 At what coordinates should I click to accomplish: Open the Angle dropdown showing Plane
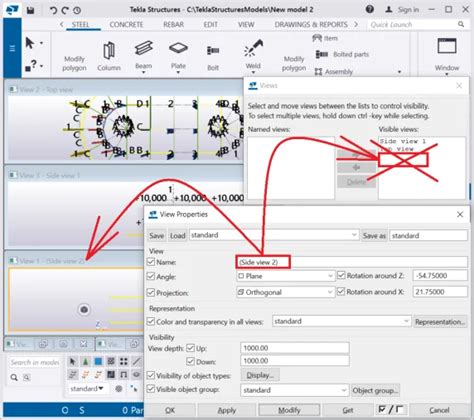tap(285, 276)
